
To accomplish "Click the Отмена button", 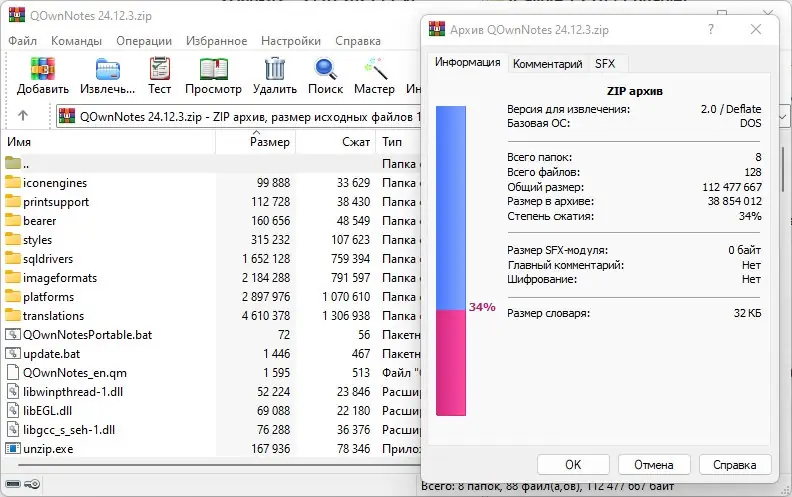I will click(654, 465).
